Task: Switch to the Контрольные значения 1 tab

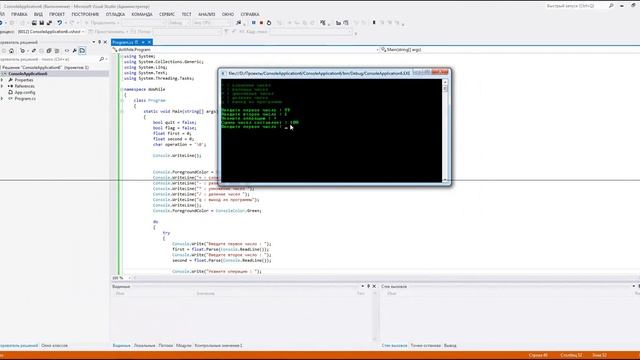Action: [x=218, y=345]
